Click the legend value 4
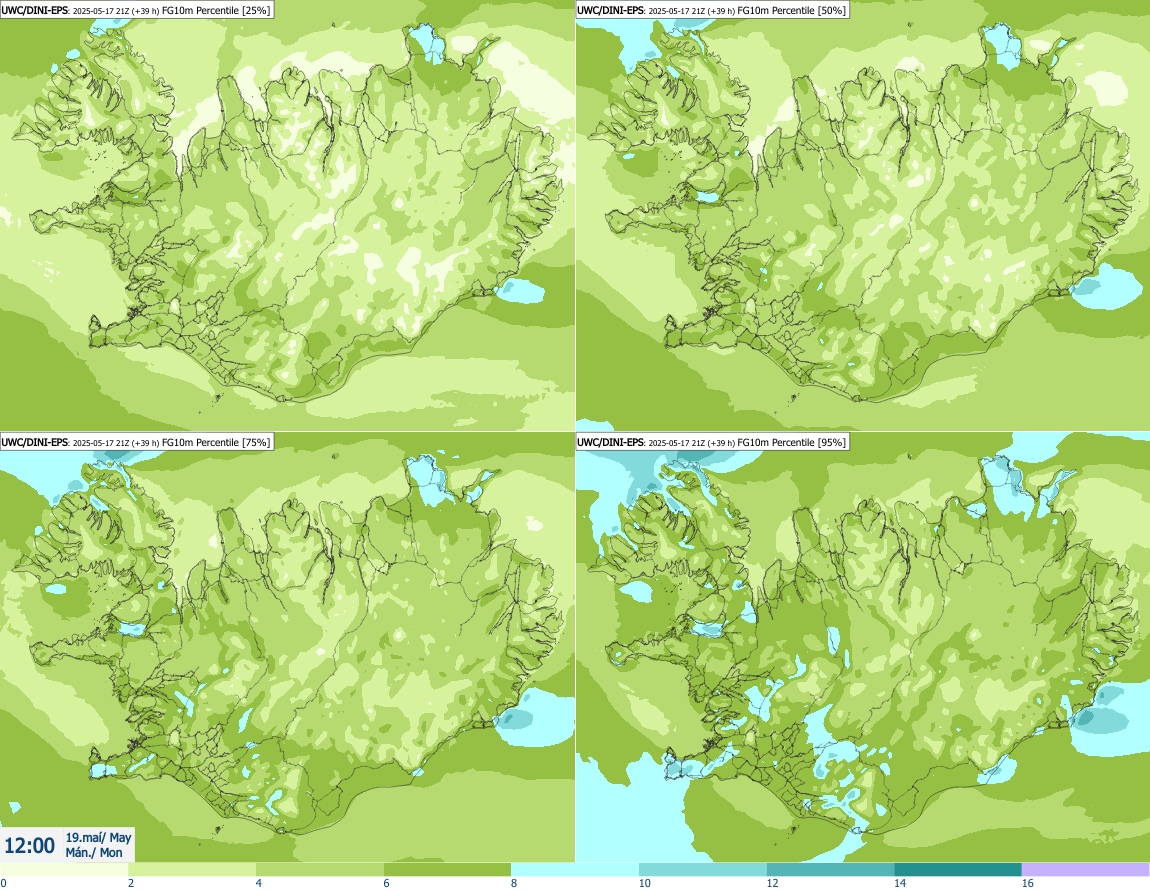Viewport: 1150px width, 891px height. [x=259, y=884]
